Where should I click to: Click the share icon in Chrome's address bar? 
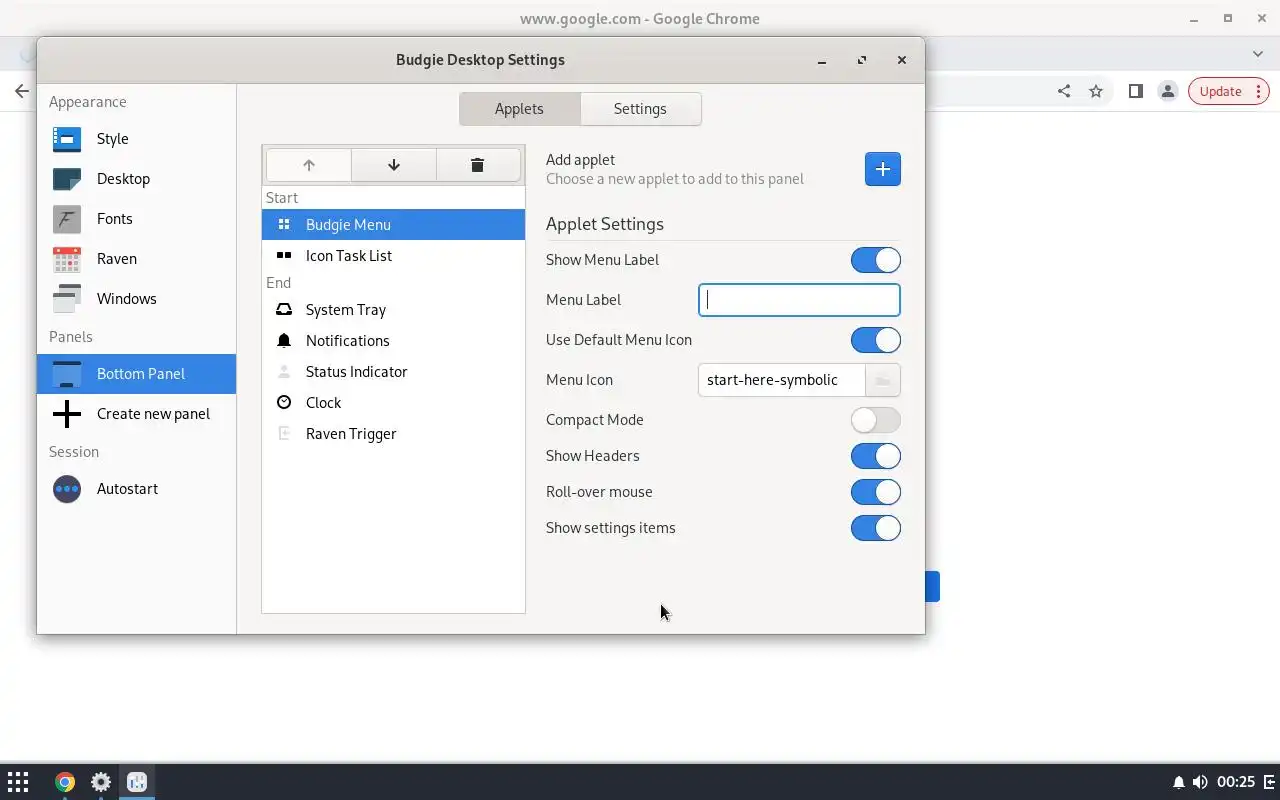pos(1064,91)
